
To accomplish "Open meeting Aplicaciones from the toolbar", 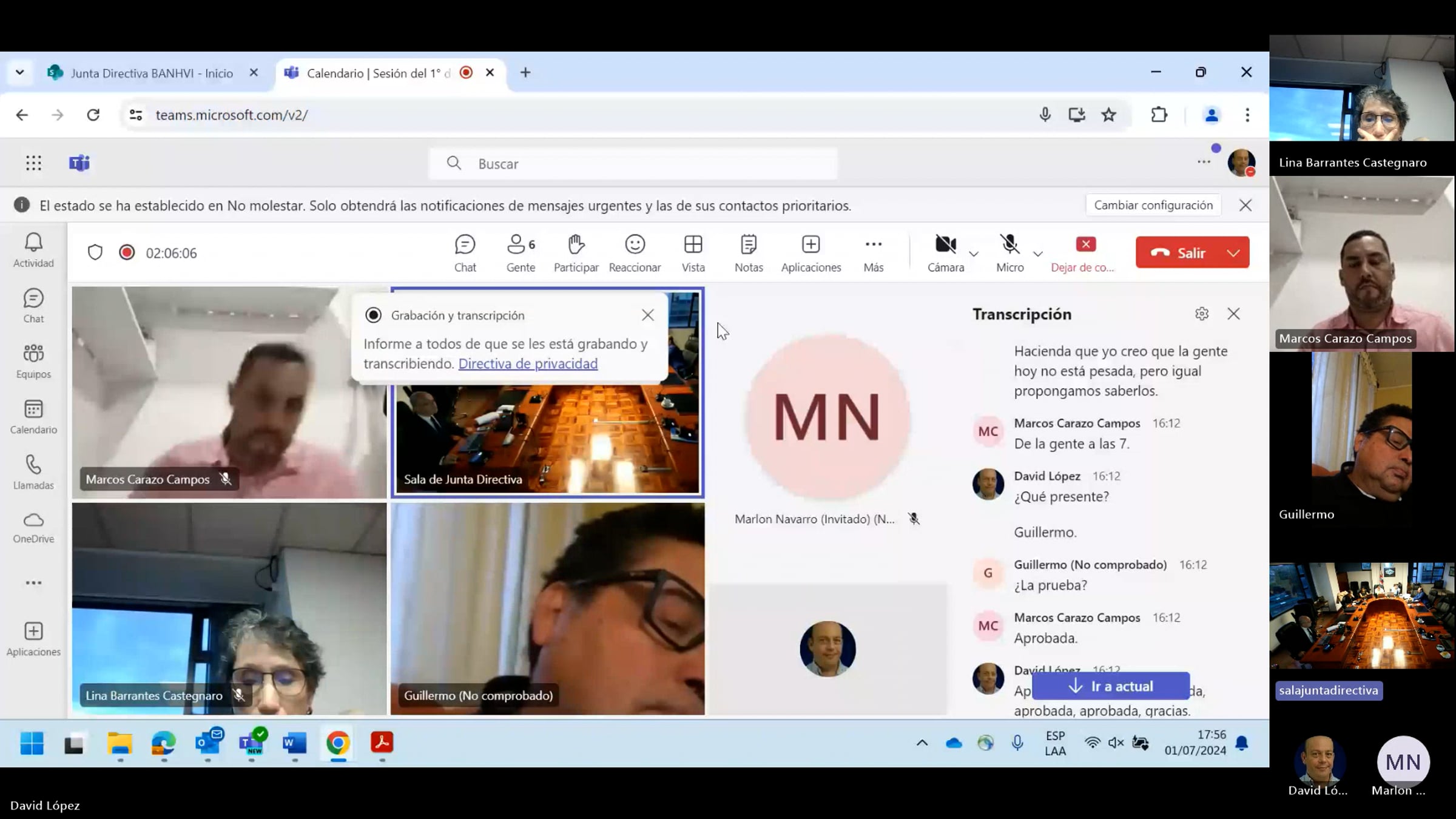I will point(811,254).
